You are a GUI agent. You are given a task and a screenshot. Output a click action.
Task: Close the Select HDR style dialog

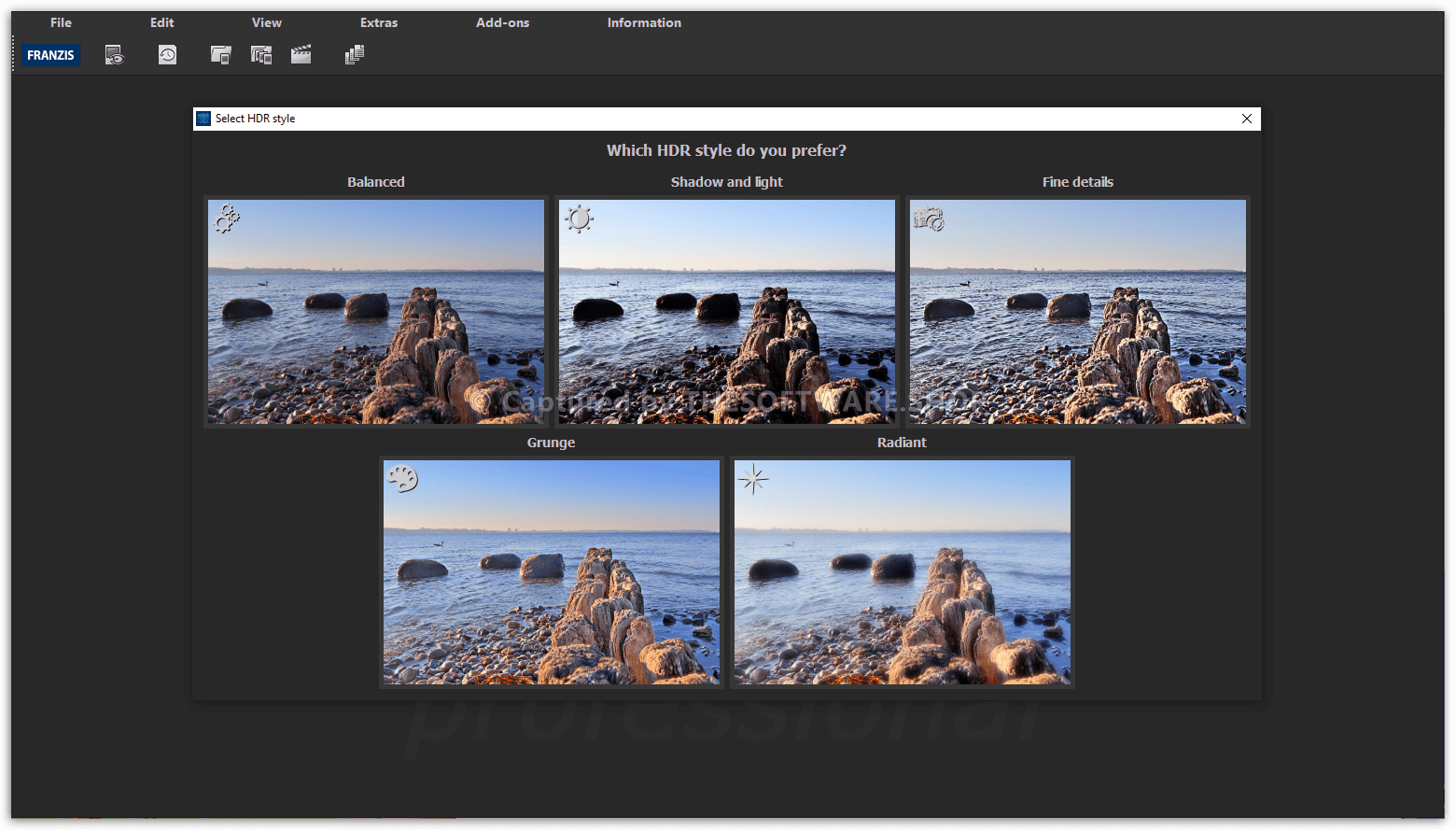(1246, 119)
